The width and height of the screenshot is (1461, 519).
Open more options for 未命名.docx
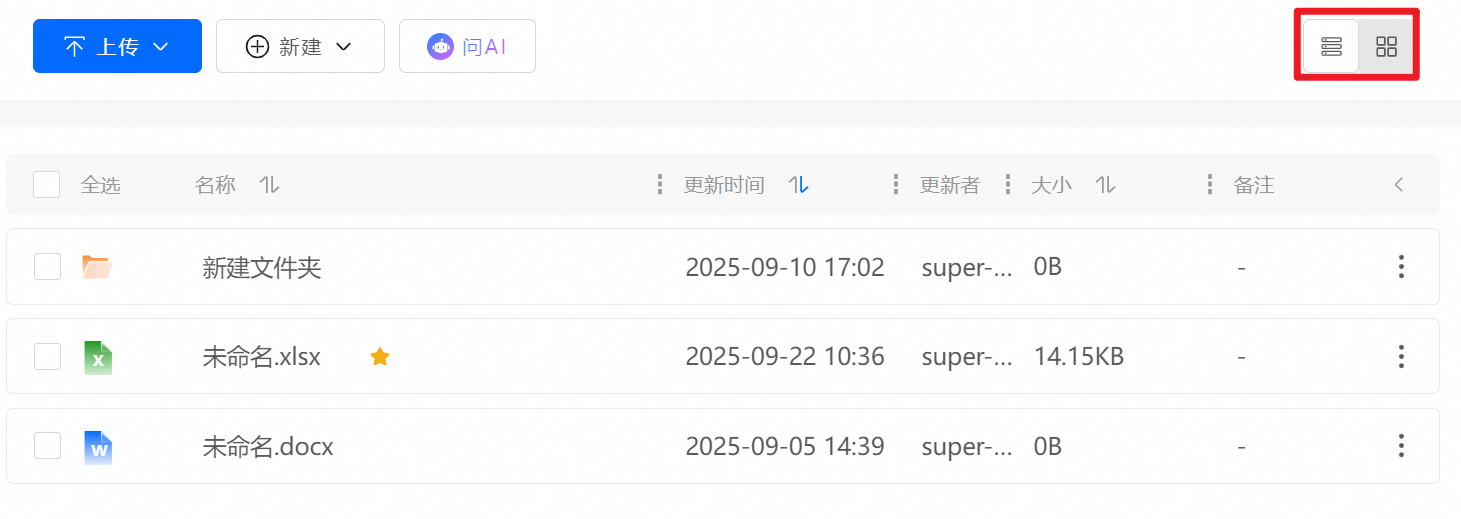tap(1401, 446)
